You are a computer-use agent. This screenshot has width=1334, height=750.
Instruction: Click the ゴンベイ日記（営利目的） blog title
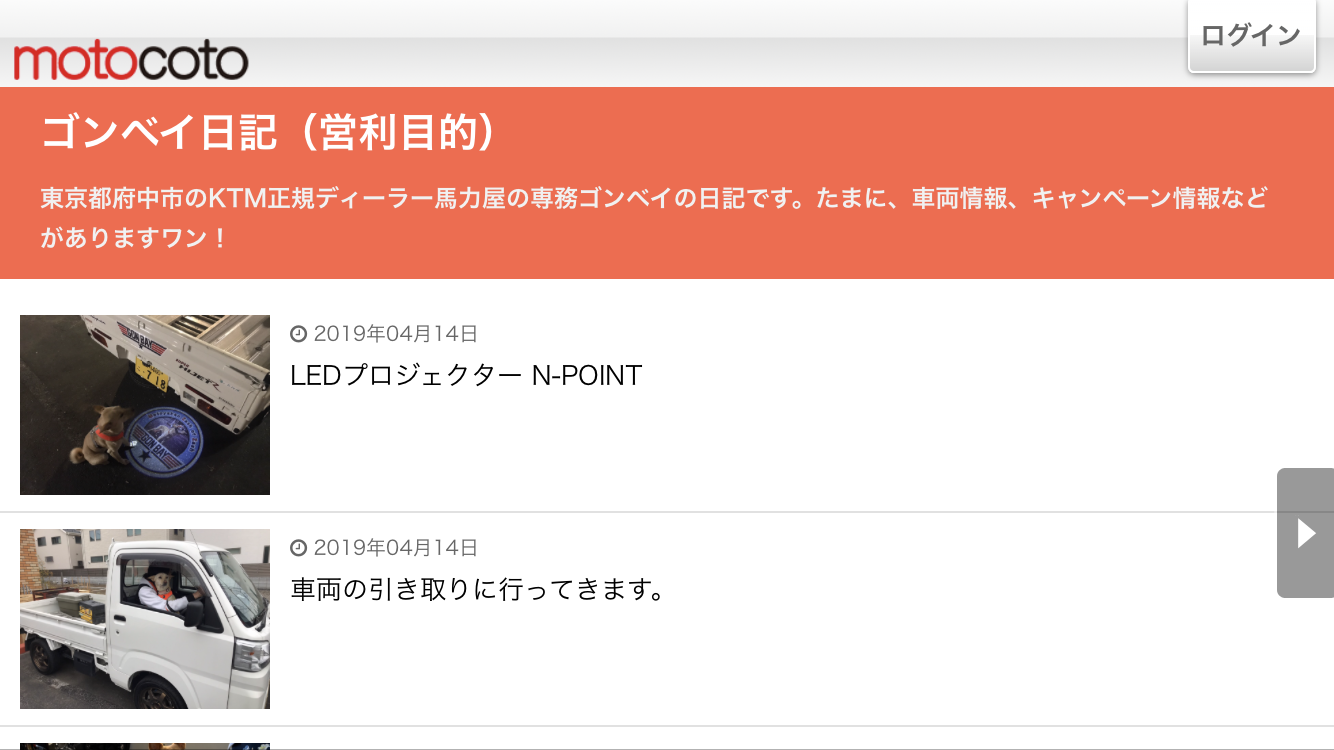coord(269,133)
